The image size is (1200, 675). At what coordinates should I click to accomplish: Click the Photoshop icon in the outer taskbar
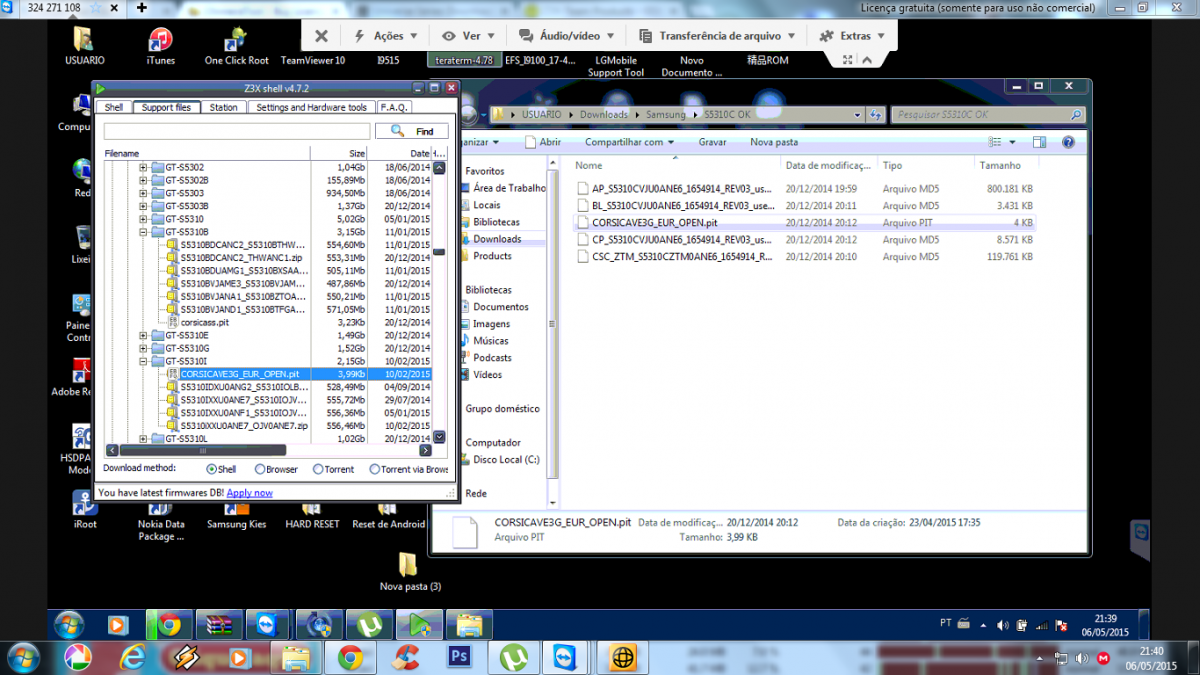coord(460,658)
